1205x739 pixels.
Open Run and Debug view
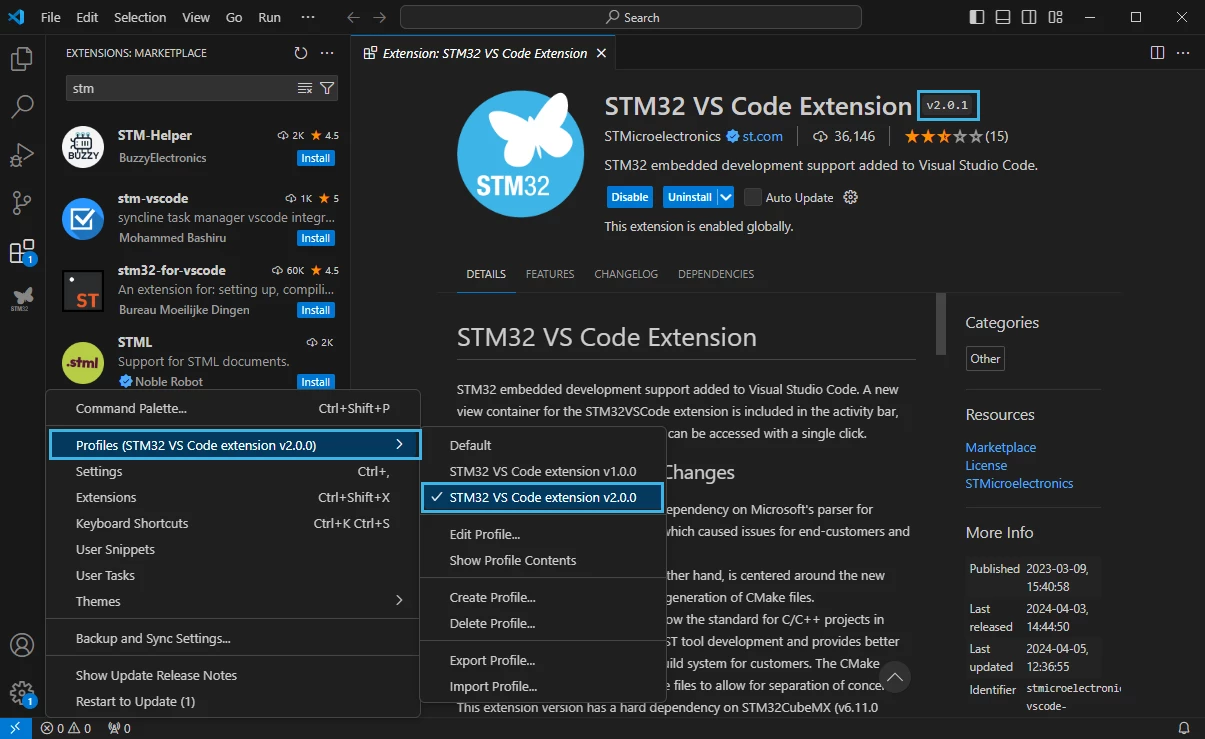tap(22, 155)
